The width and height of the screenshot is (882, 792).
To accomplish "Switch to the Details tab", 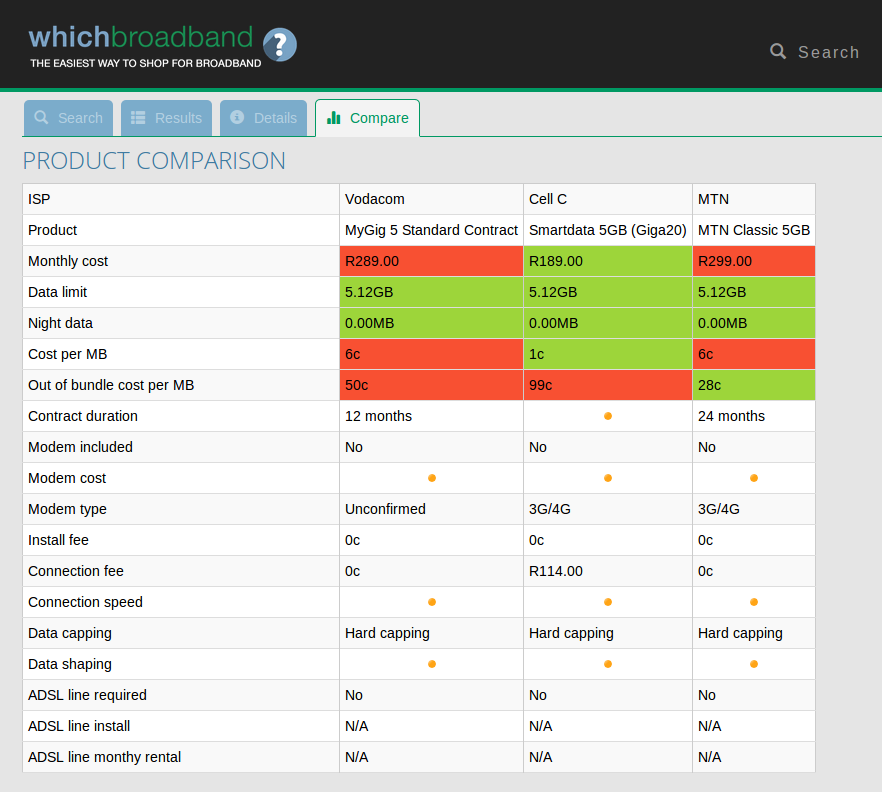I will (265, 118).
